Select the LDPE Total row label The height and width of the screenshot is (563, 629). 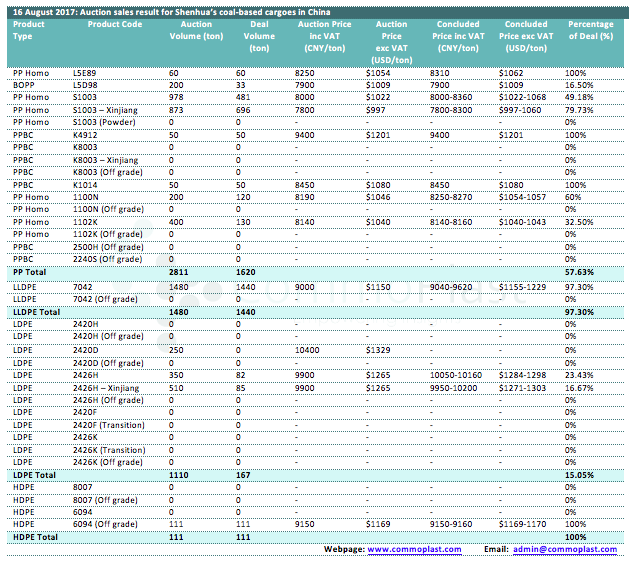coord(33,472)
